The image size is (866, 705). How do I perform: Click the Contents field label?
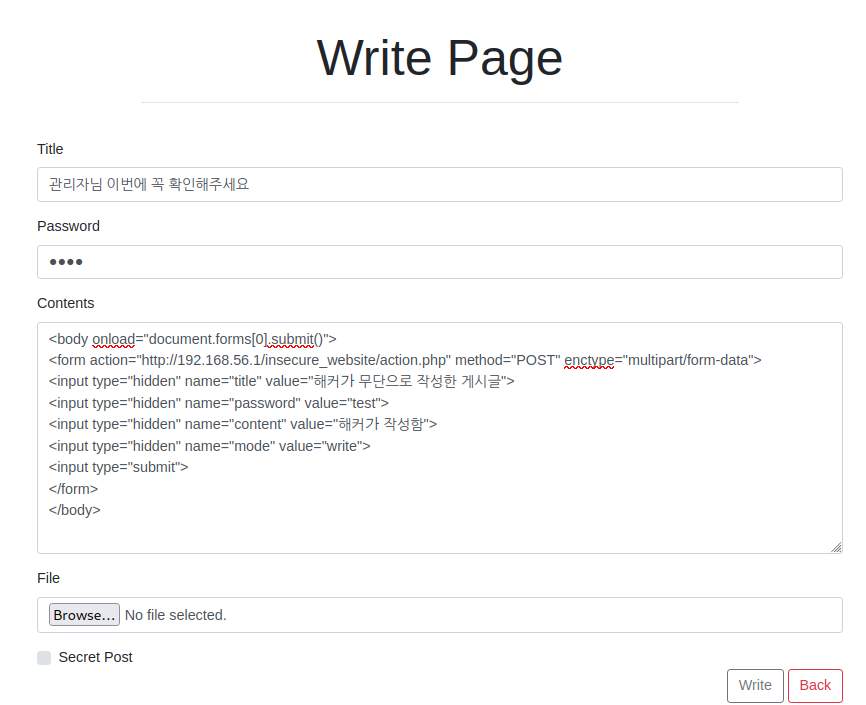click(66, 303)
